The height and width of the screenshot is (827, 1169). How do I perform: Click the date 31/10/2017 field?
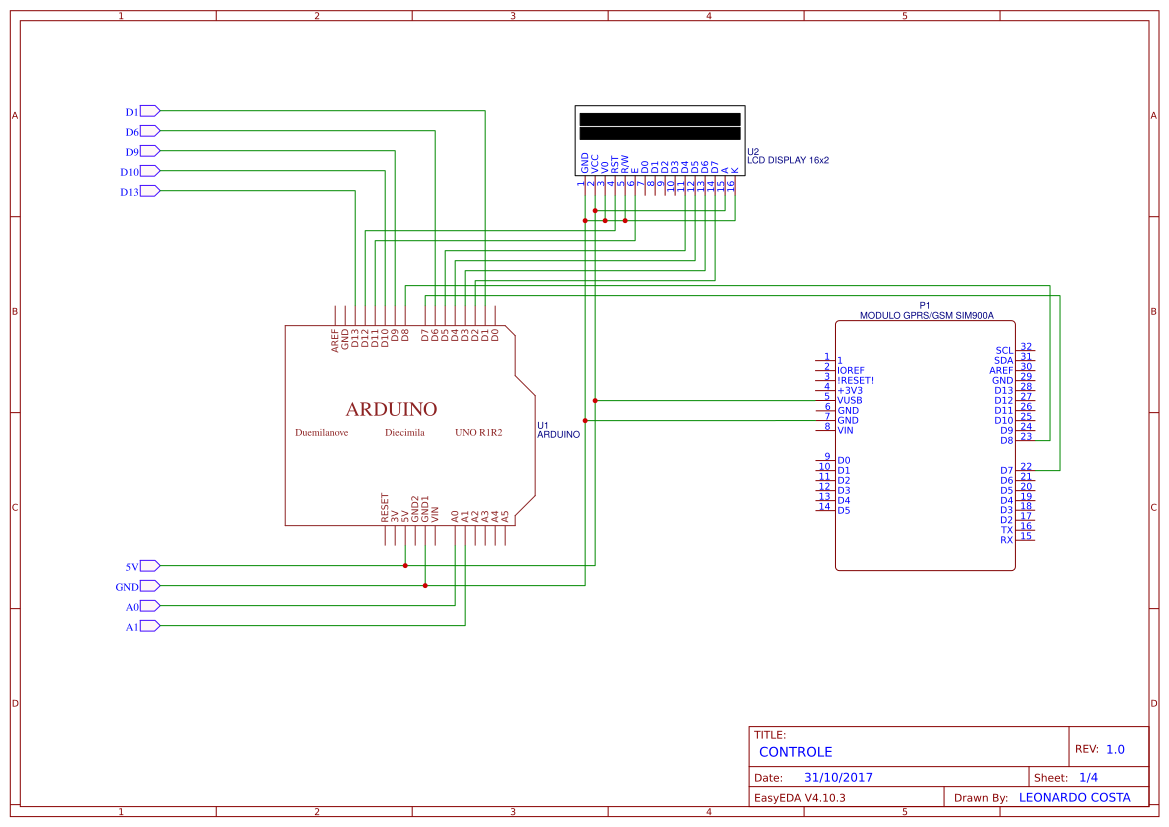coord(840,776)
